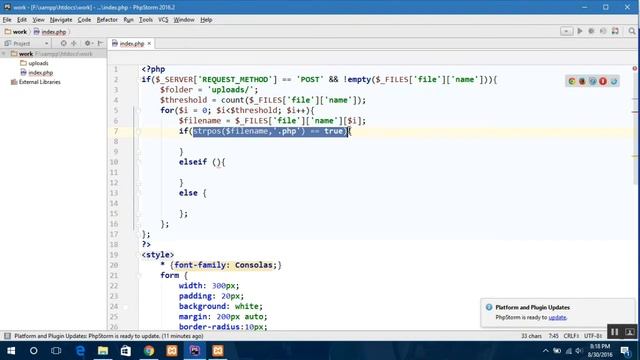Select External Libraries in project tree
The height and width of the screenshot is (360, 640).
(39, 82)
